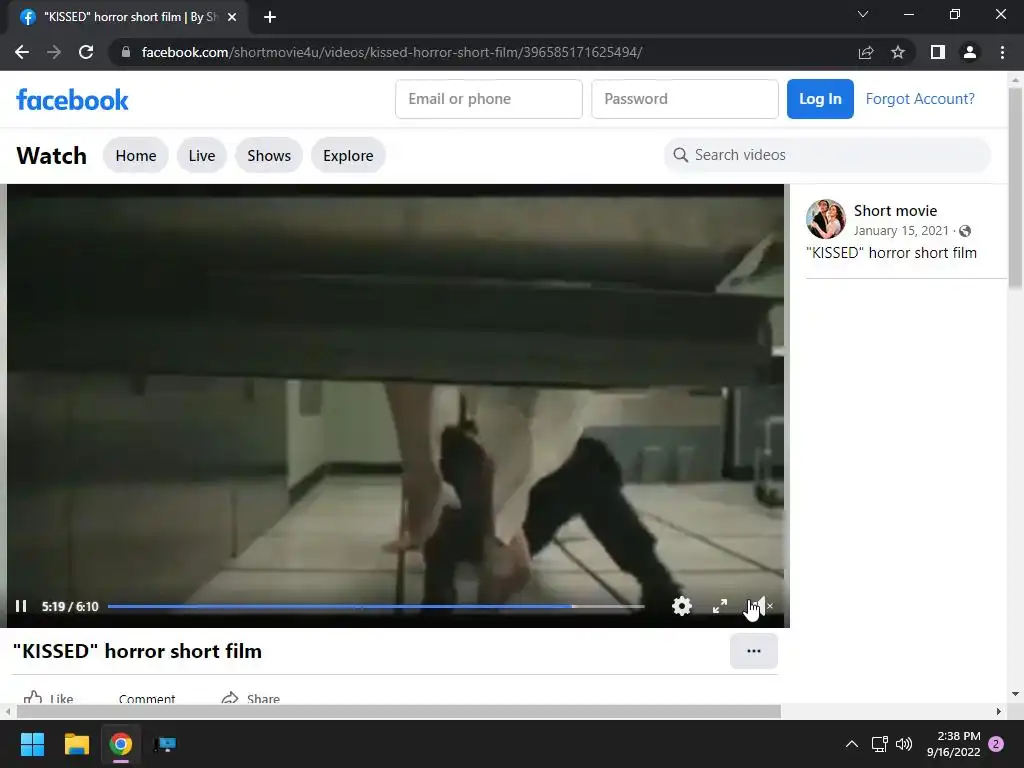Viewport: 1024px width, 768px height.
Task: Select the Explore tab
Action: 348,155
